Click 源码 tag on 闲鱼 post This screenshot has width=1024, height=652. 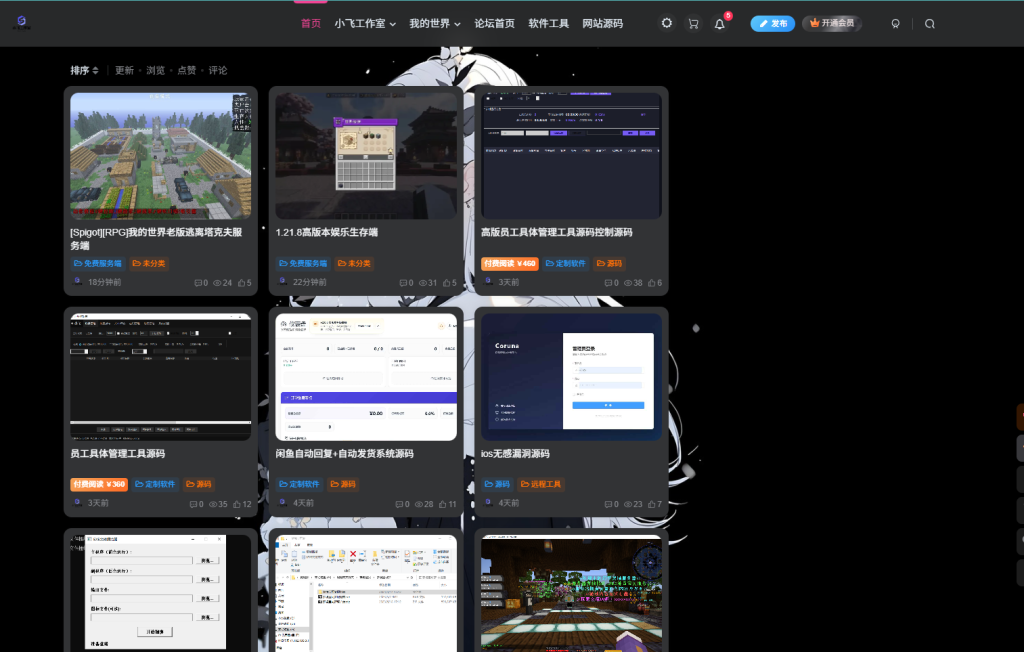pyautogui.click(x=343, y=484)
